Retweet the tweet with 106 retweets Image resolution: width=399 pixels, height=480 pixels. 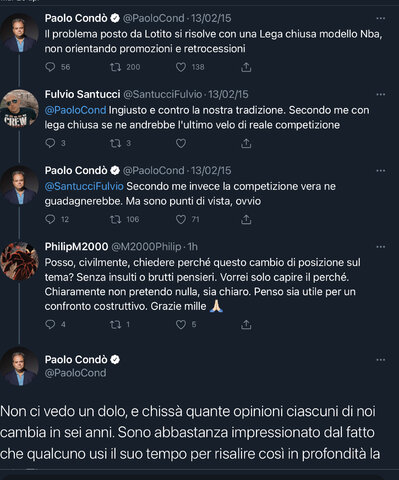(x=115, y=219)
